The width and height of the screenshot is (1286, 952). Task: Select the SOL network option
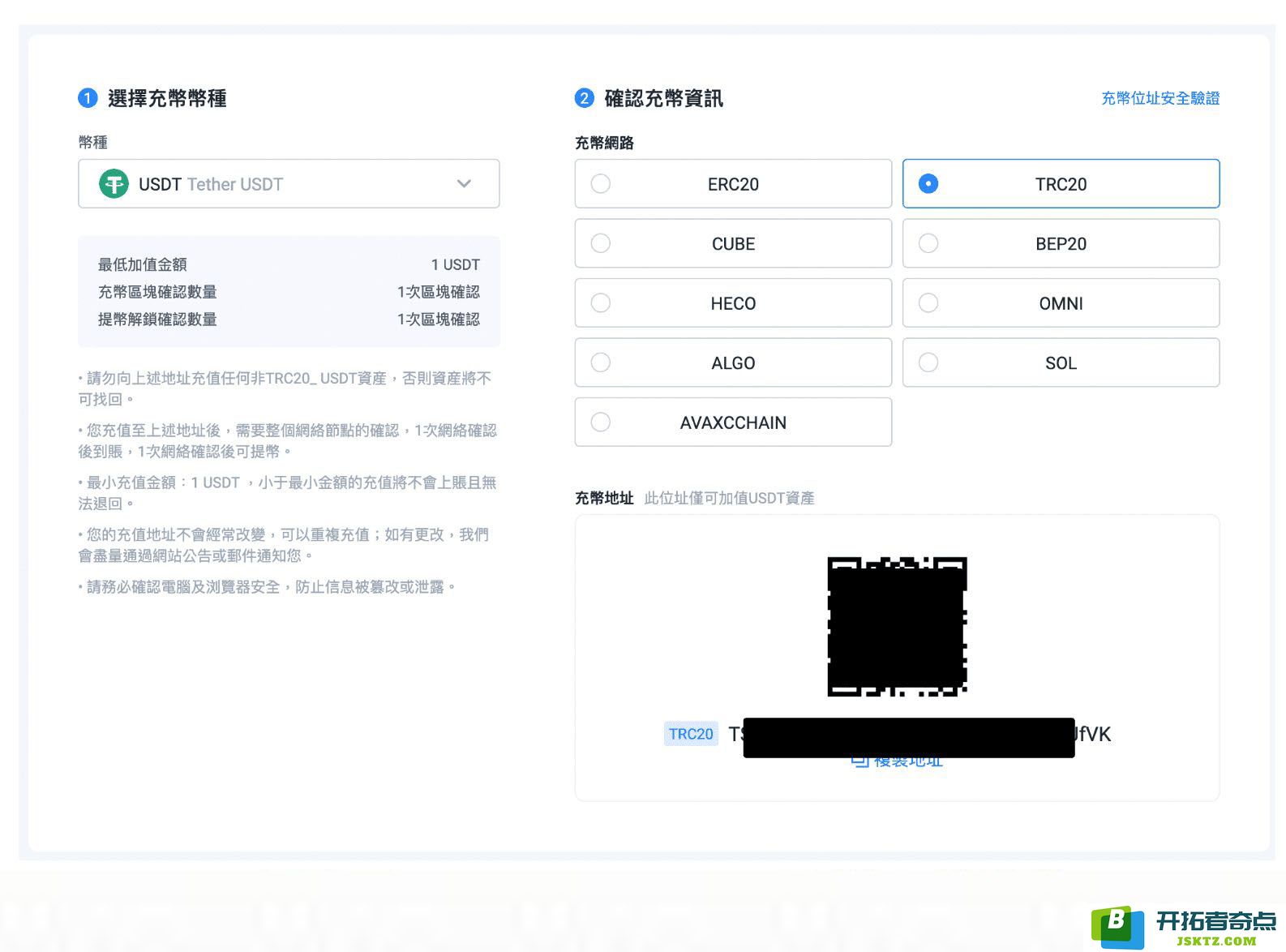(1061, 362)
